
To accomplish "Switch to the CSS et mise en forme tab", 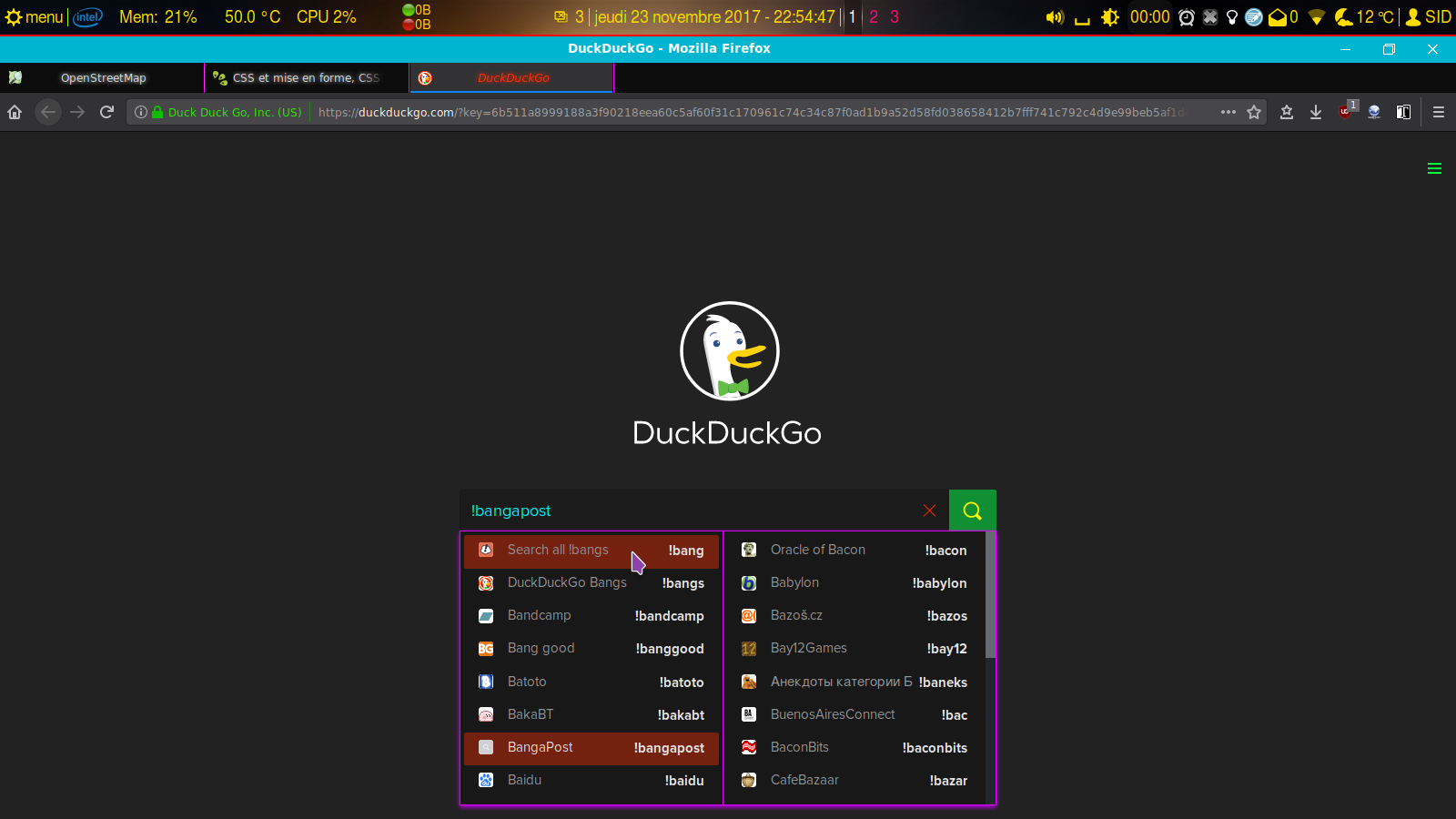I will pyautogui.click(x=307, y=77).
